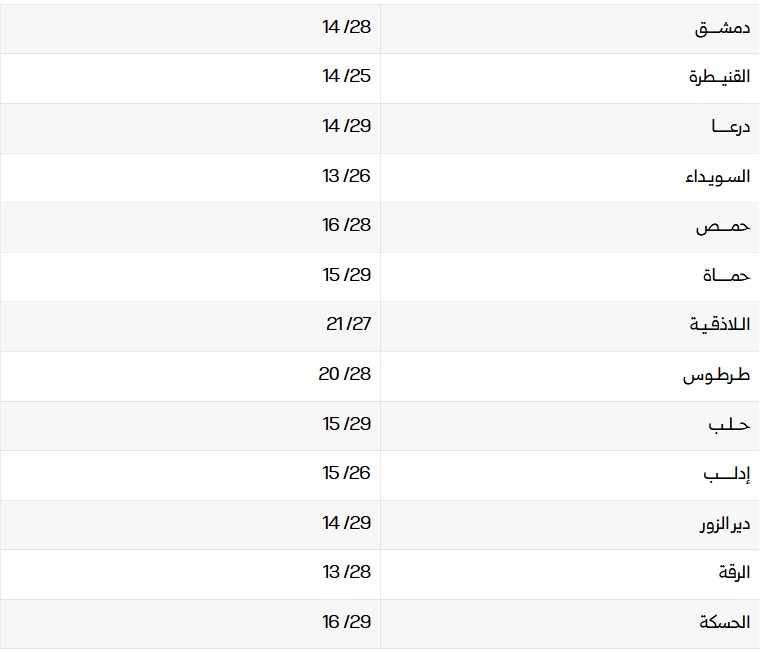Screen dimensions: 762x652
Task: Select the طرطوس row label
Action: (717, 376)
